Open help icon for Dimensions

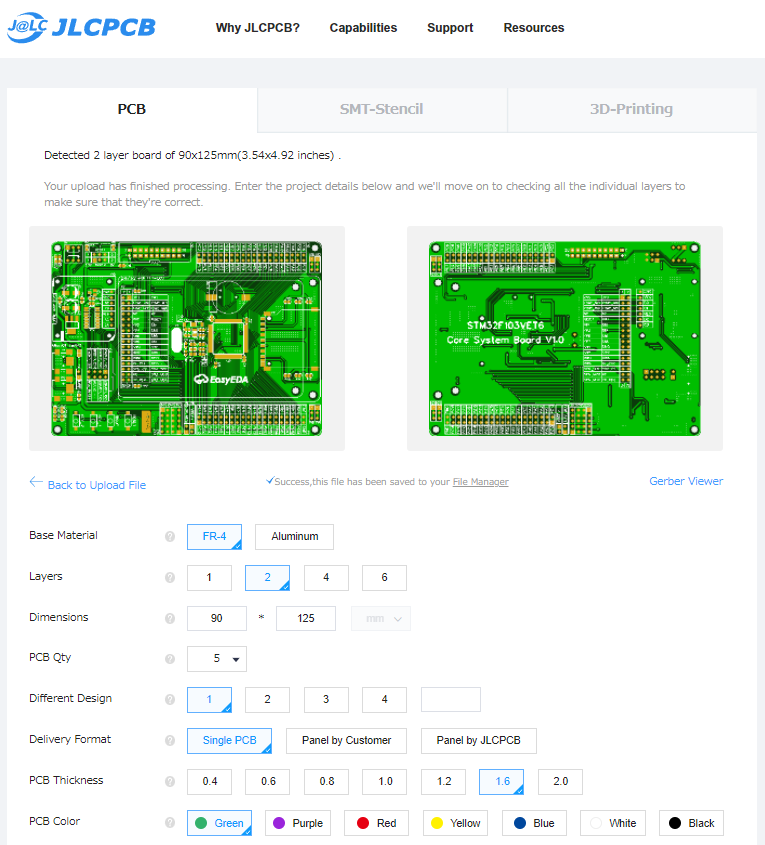click(x=170, y=618)
